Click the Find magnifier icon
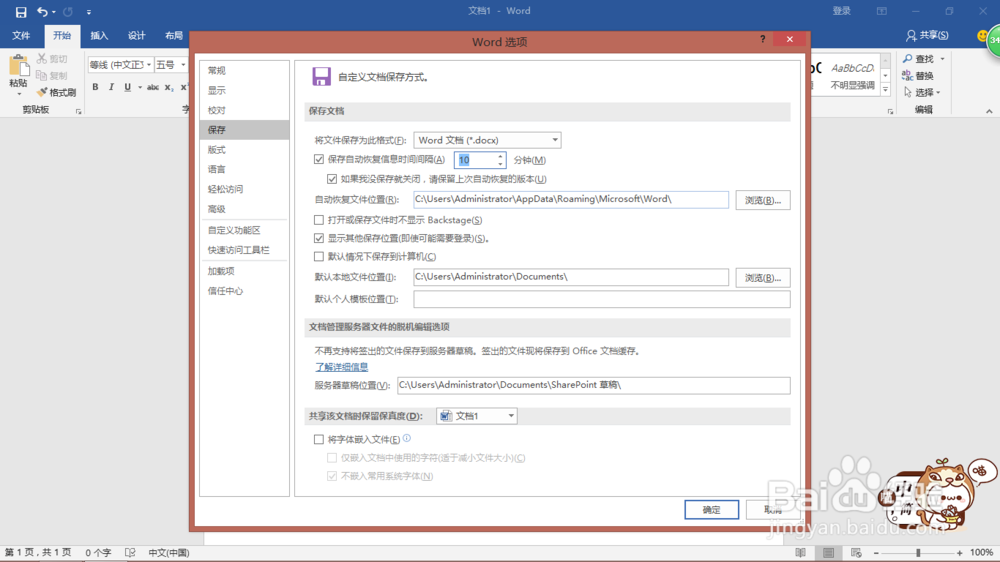The height and width of the screenshot is (562, 1000). click(907, 59)
